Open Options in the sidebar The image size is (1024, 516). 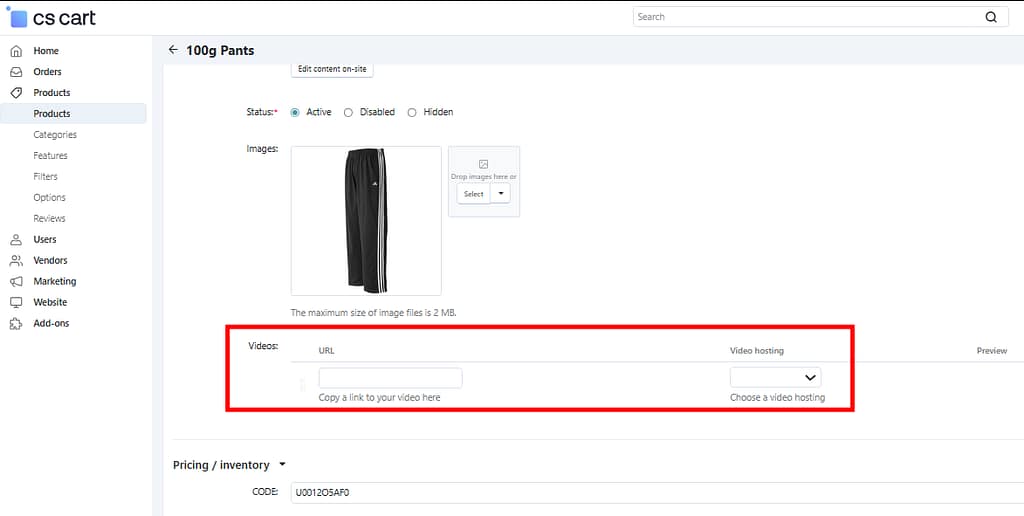click(x=50, y=197)
